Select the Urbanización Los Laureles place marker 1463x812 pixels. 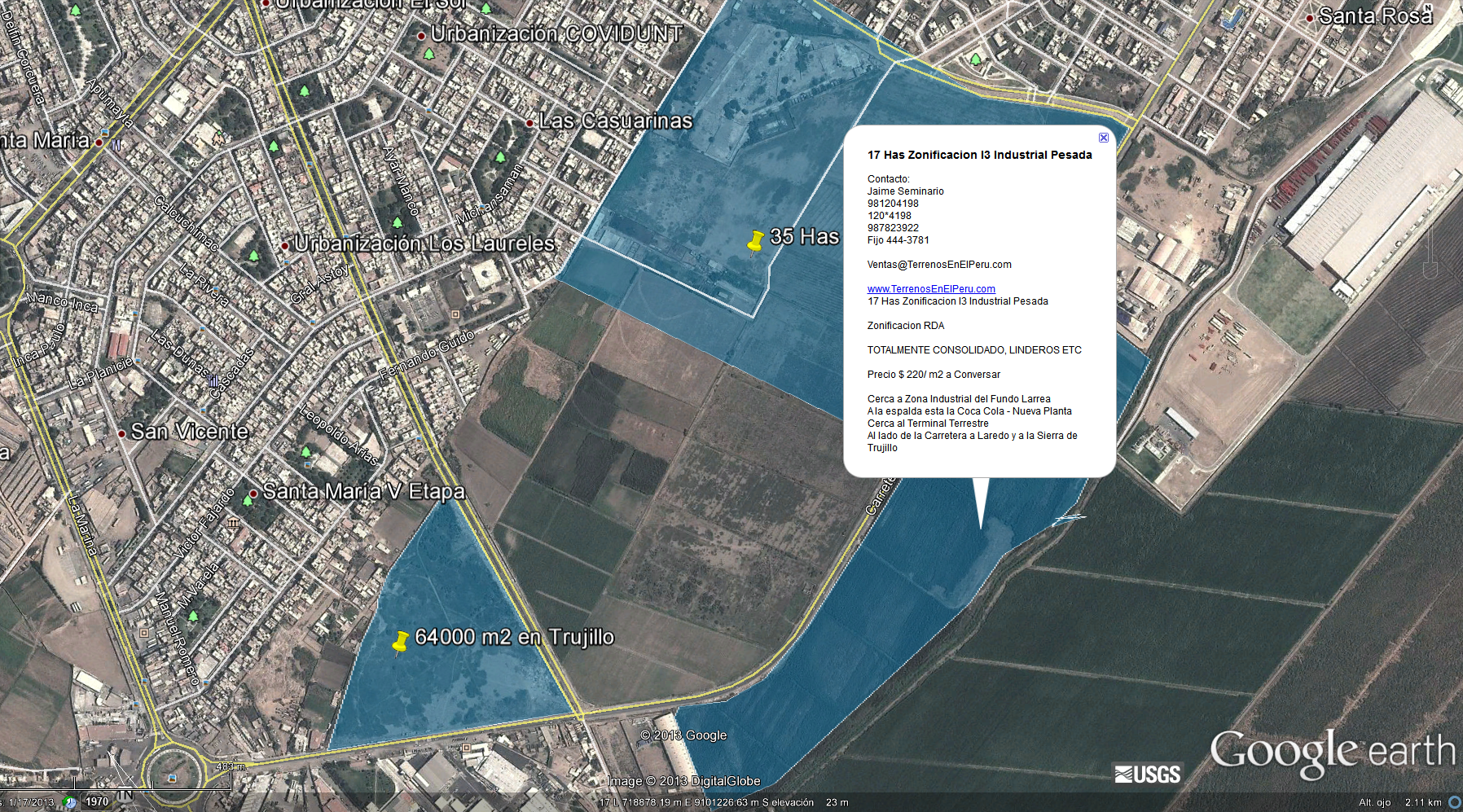[x=284, y=245]
